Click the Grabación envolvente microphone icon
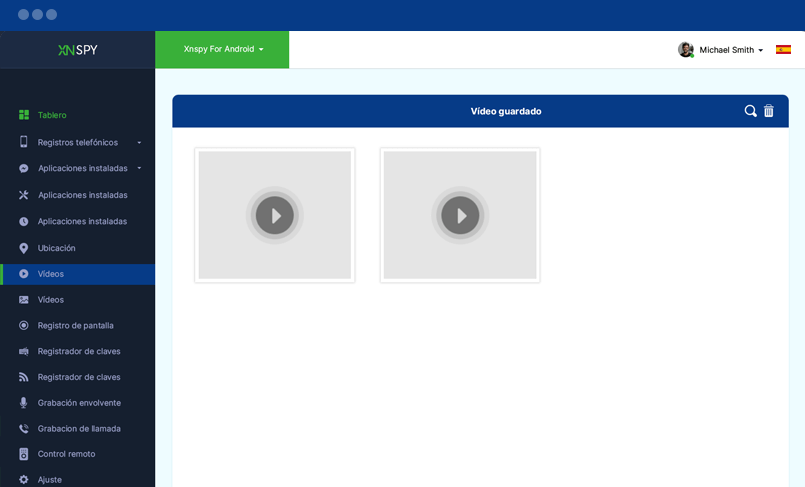 24,403
